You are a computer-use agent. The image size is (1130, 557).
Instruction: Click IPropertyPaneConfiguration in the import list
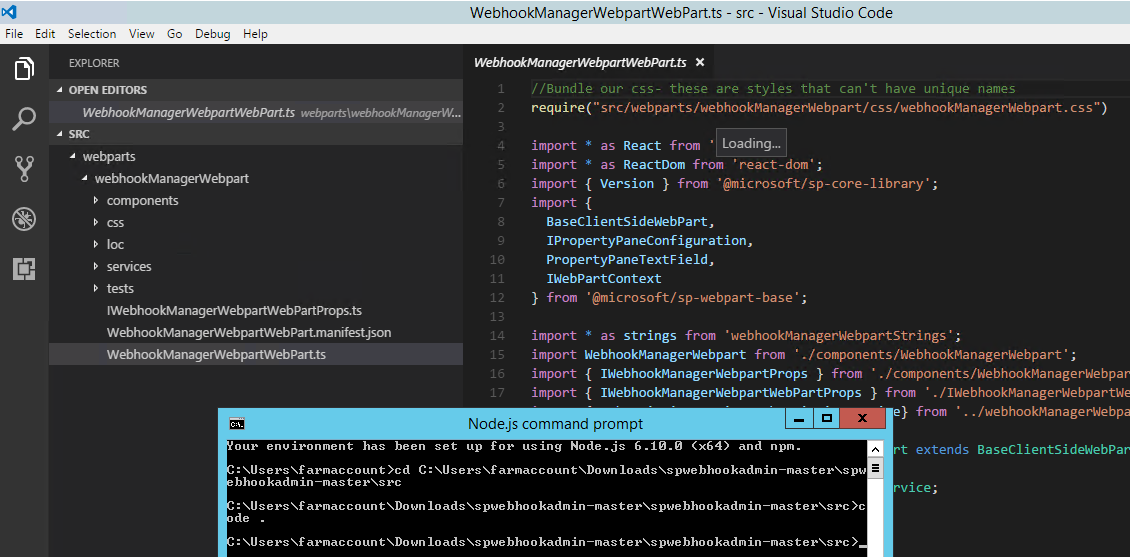646,240
